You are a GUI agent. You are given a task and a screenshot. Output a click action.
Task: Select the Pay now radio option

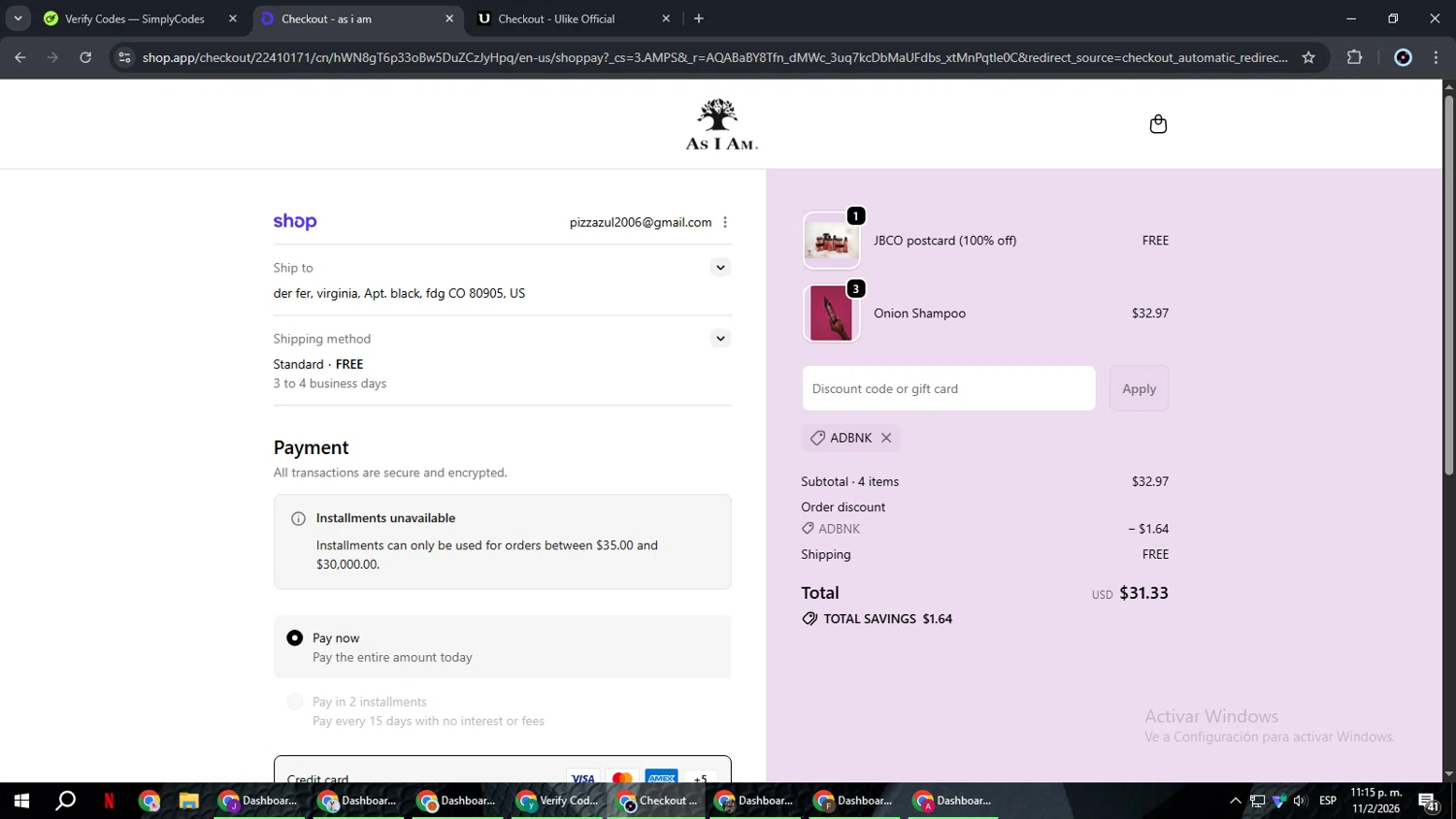pos(295,638)
